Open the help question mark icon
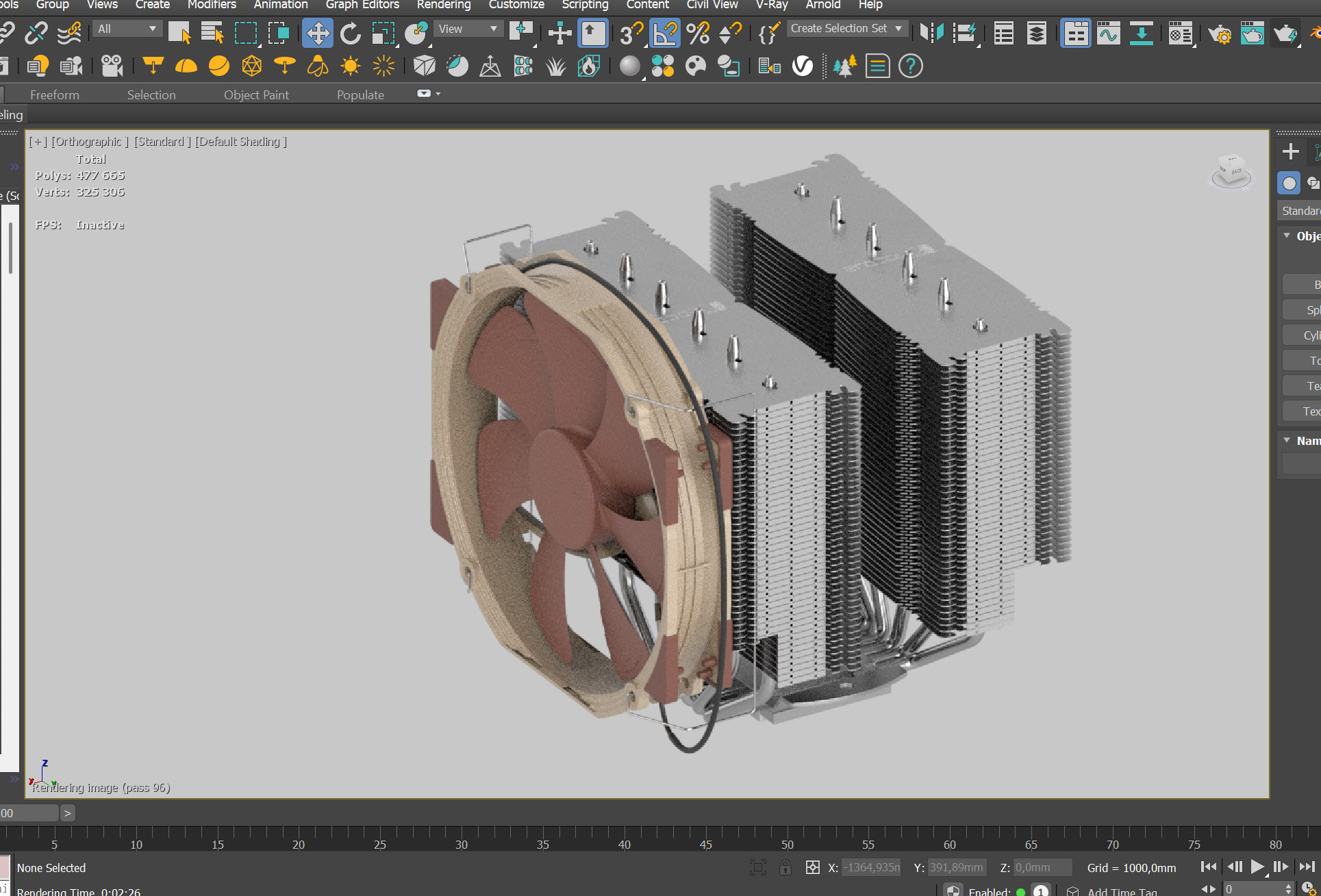This screenshot has width=1321, height=896. click(x=910, y=66)
